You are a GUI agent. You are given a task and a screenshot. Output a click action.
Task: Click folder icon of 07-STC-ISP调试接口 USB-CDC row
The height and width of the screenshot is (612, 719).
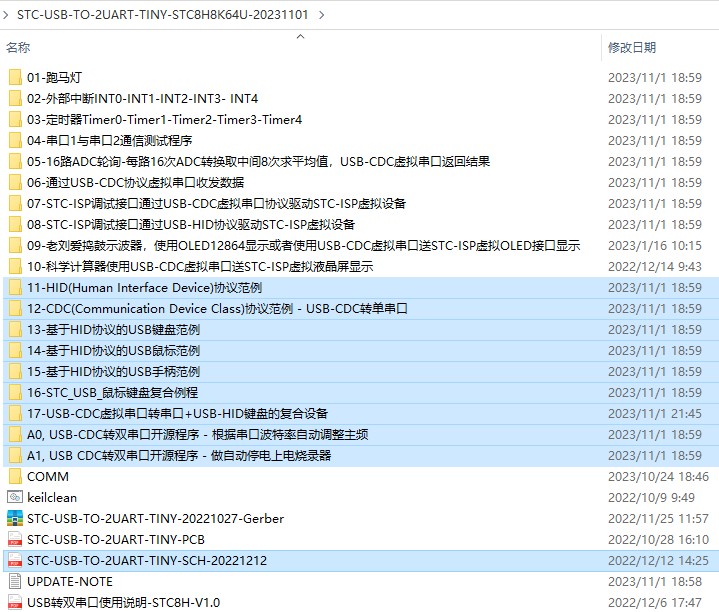click(x=15, y=204)
